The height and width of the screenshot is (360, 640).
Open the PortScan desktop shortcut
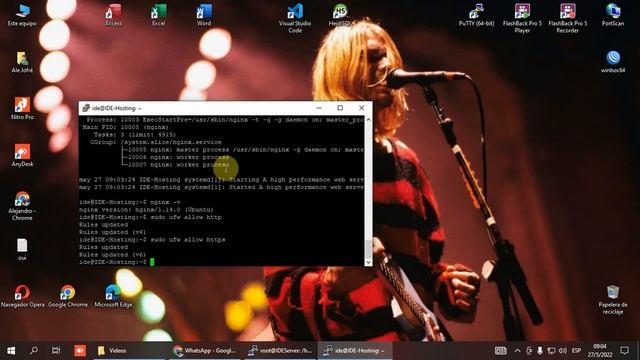[613, 15]
